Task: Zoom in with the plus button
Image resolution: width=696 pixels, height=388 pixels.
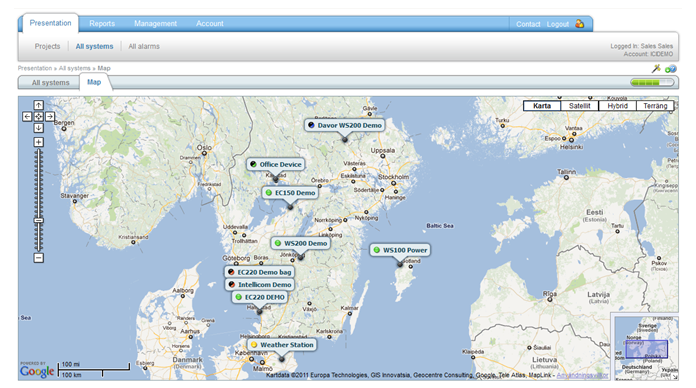Action: tap(39, 142)
